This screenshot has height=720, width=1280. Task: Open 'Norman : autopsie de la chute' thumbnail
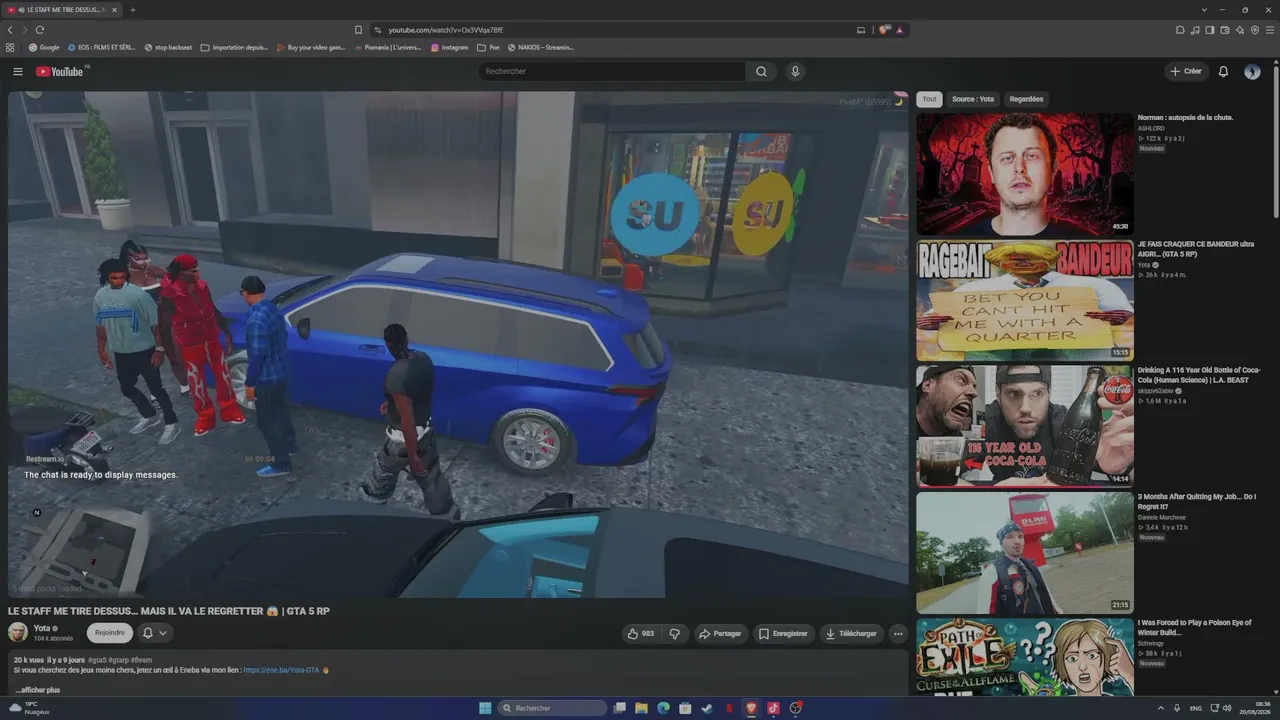(1025, 174)
